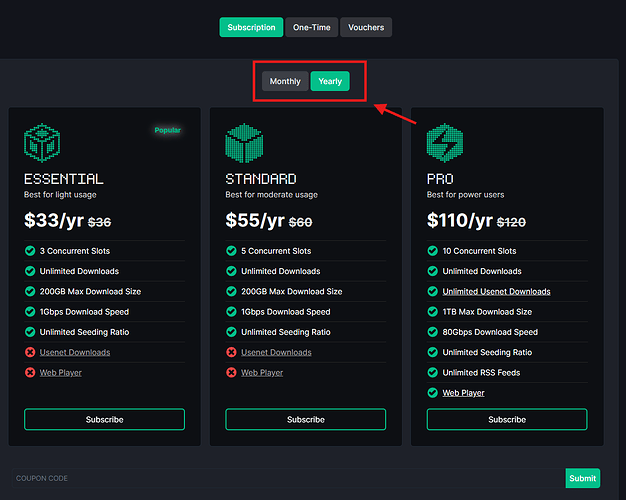The width and height of the screenshot is (626, 500).
Task: Click the Popular badge on Essential
Action: click(x=168, y=130)
